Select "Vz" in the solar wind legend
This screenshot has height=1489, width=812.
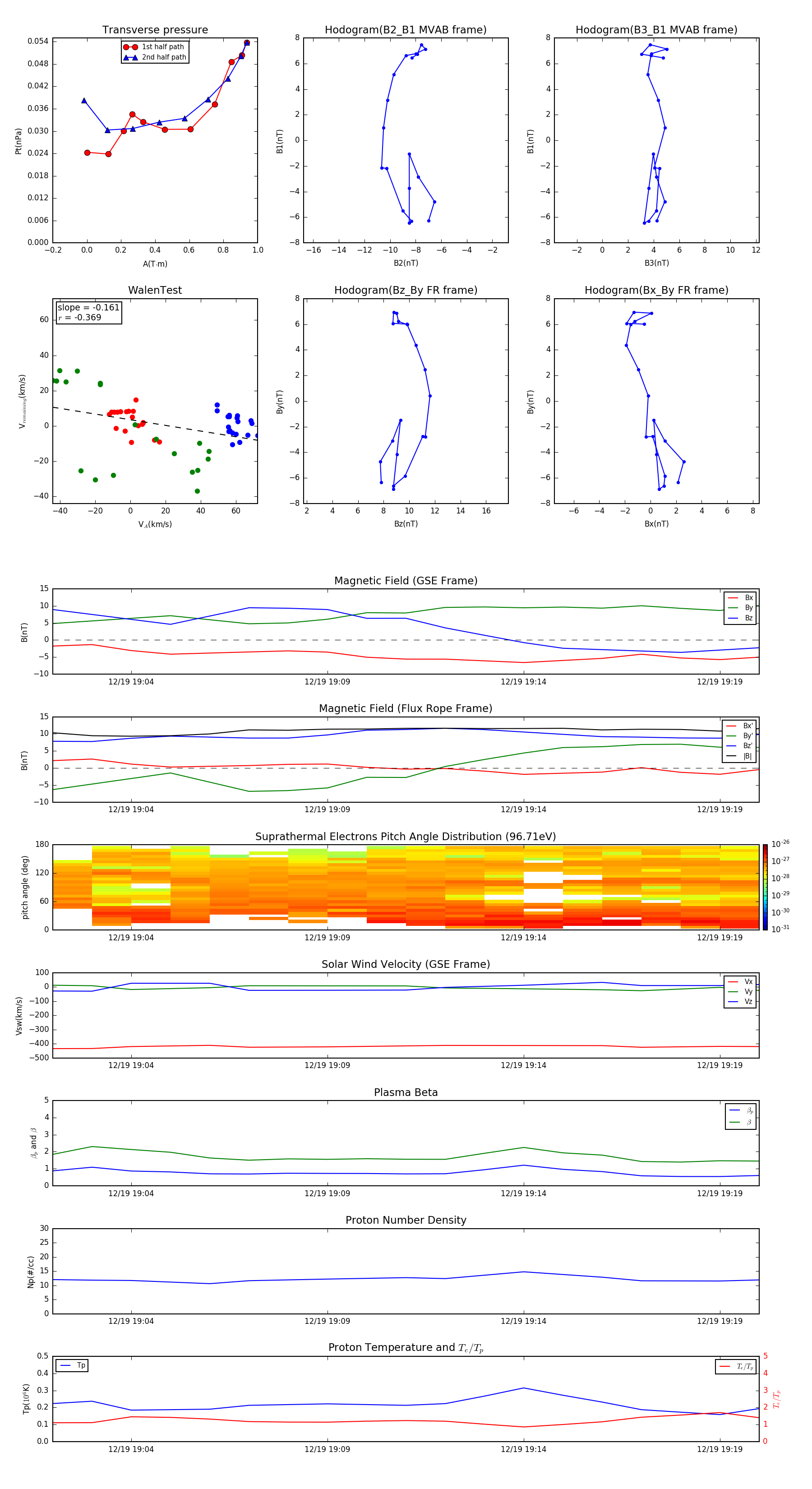click(740, 1002)
